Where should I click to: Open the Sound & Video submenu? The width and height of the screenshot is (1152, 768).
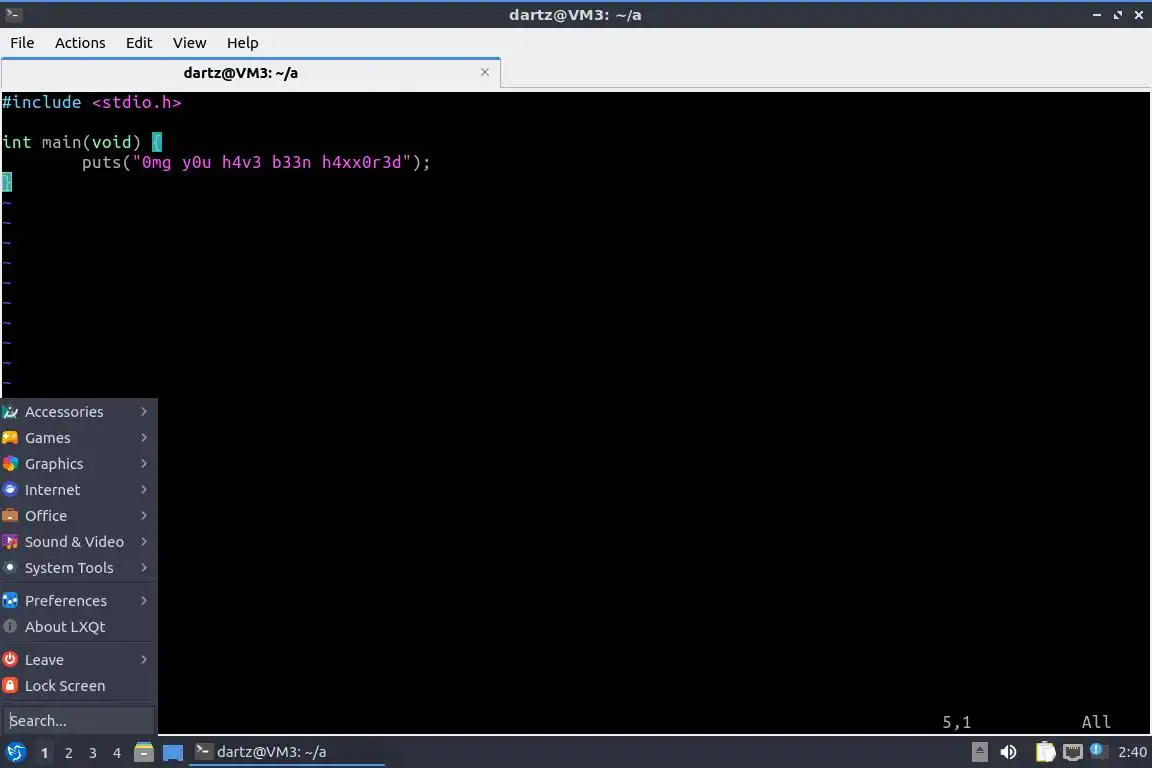(x=79, y=542)
